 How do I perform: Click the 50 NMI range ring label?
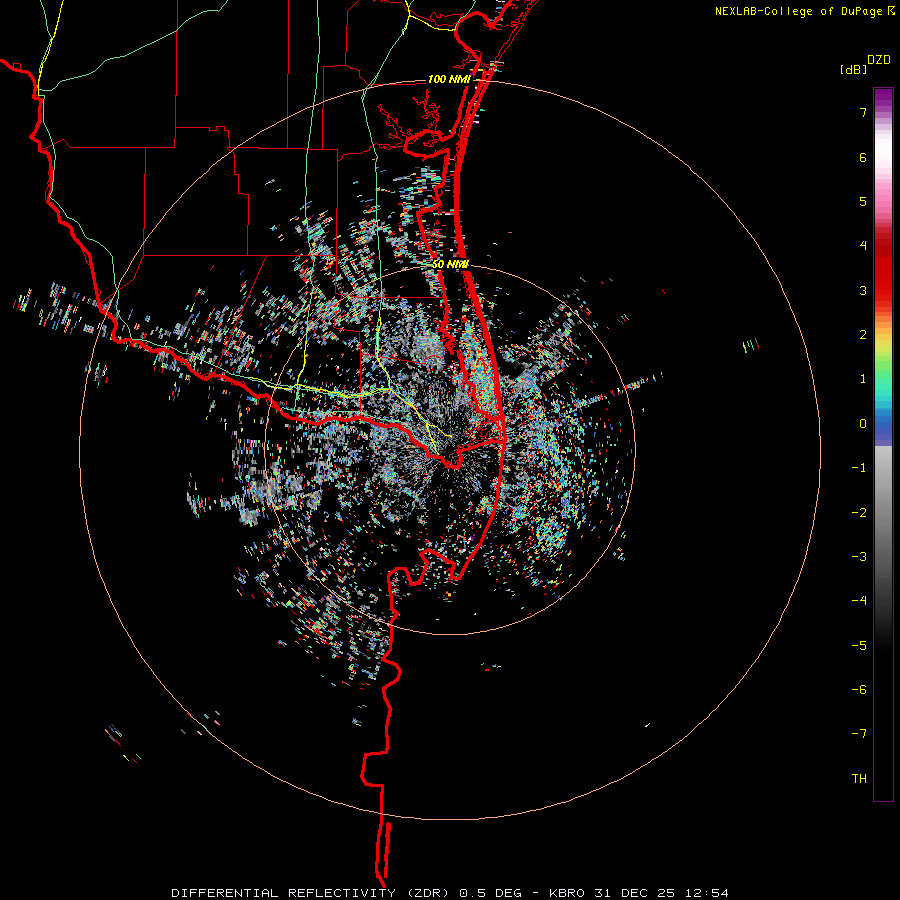pos(451,265)
